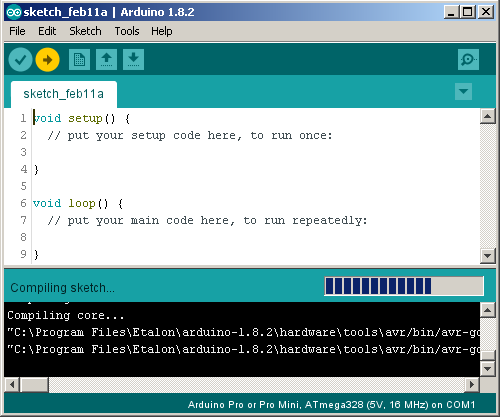The height and width of the screenshot is (417, 500).
Task: Click the Verify checkmark button
Action: point(20,60)
